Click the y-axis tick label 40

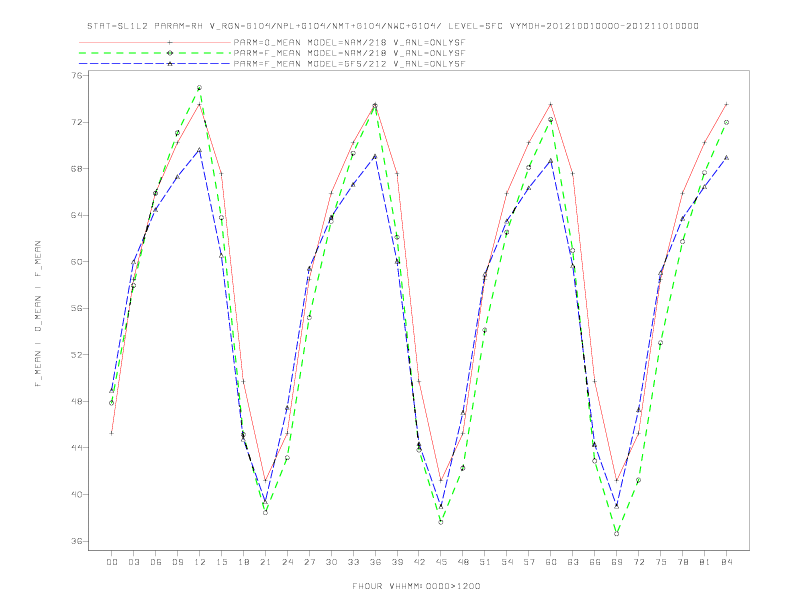(79, 494)
